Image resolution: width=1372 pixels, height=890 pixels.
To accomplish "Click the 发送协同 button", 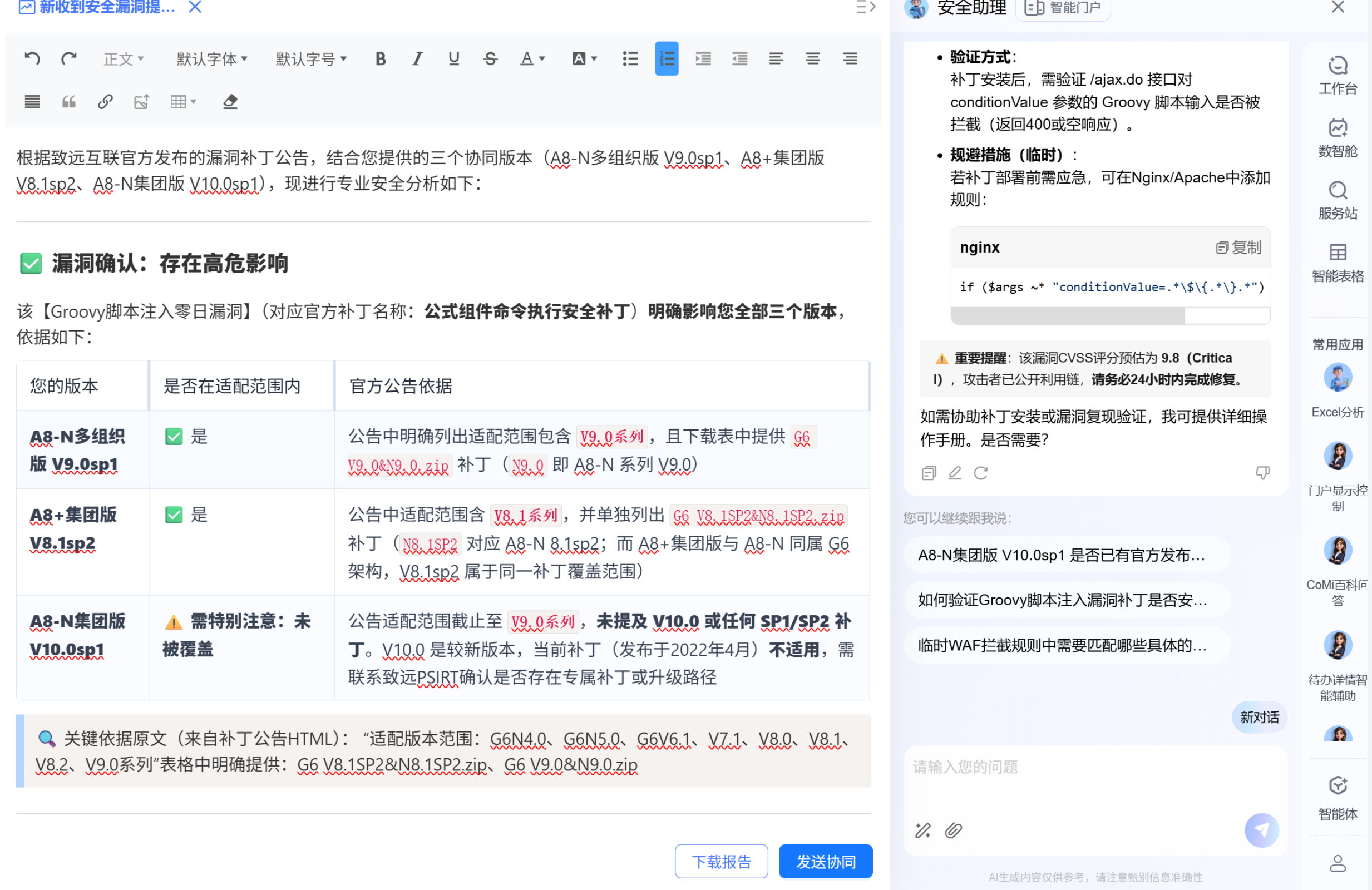I will [826, 861].
